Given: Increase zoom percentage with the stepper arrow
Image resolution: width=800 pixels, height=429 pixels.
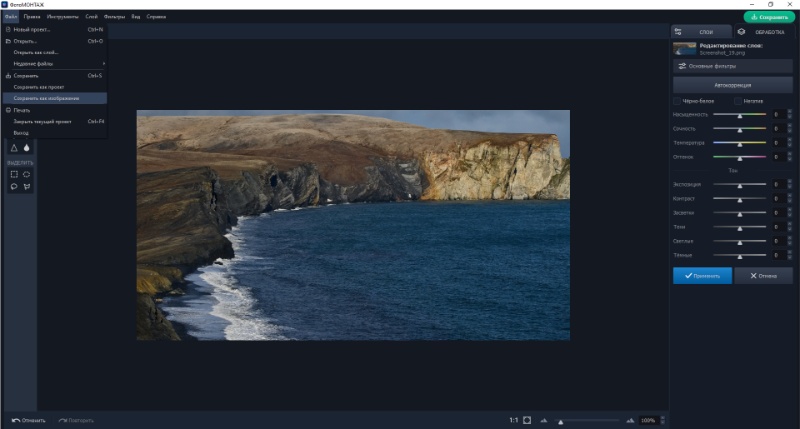Looking at the screenshot, I should (x=662, y=418).
